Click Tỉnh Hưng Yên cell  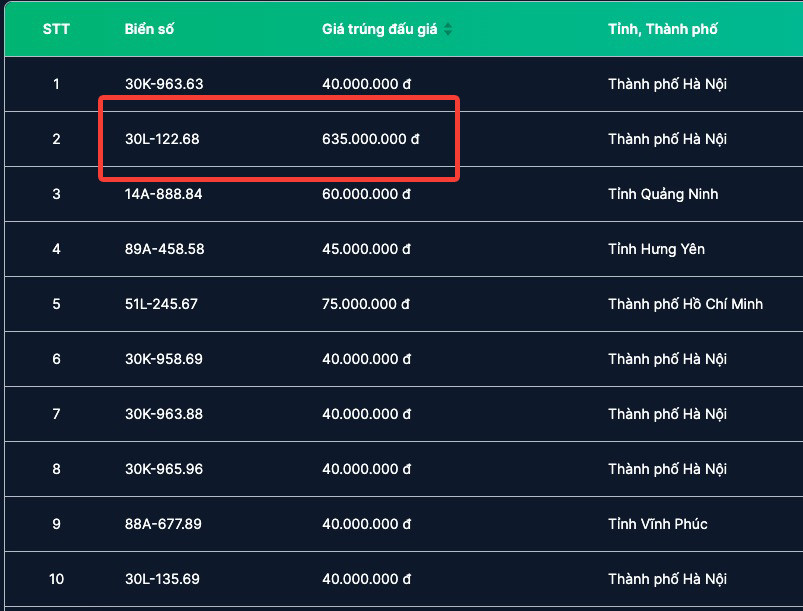[656, 249]
